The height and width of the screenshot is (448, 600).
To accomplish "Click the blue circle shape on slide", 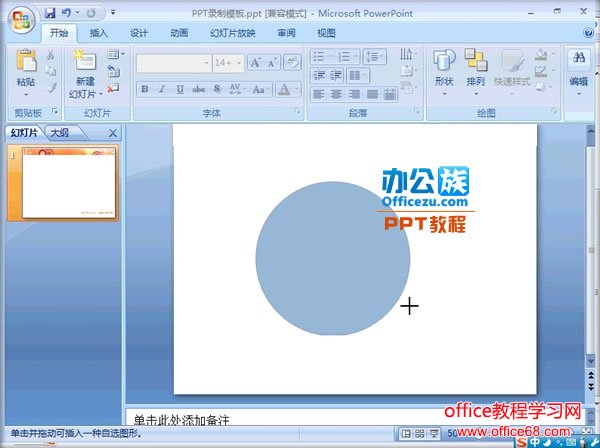I will pyautogui.click(x=333, y=258).
